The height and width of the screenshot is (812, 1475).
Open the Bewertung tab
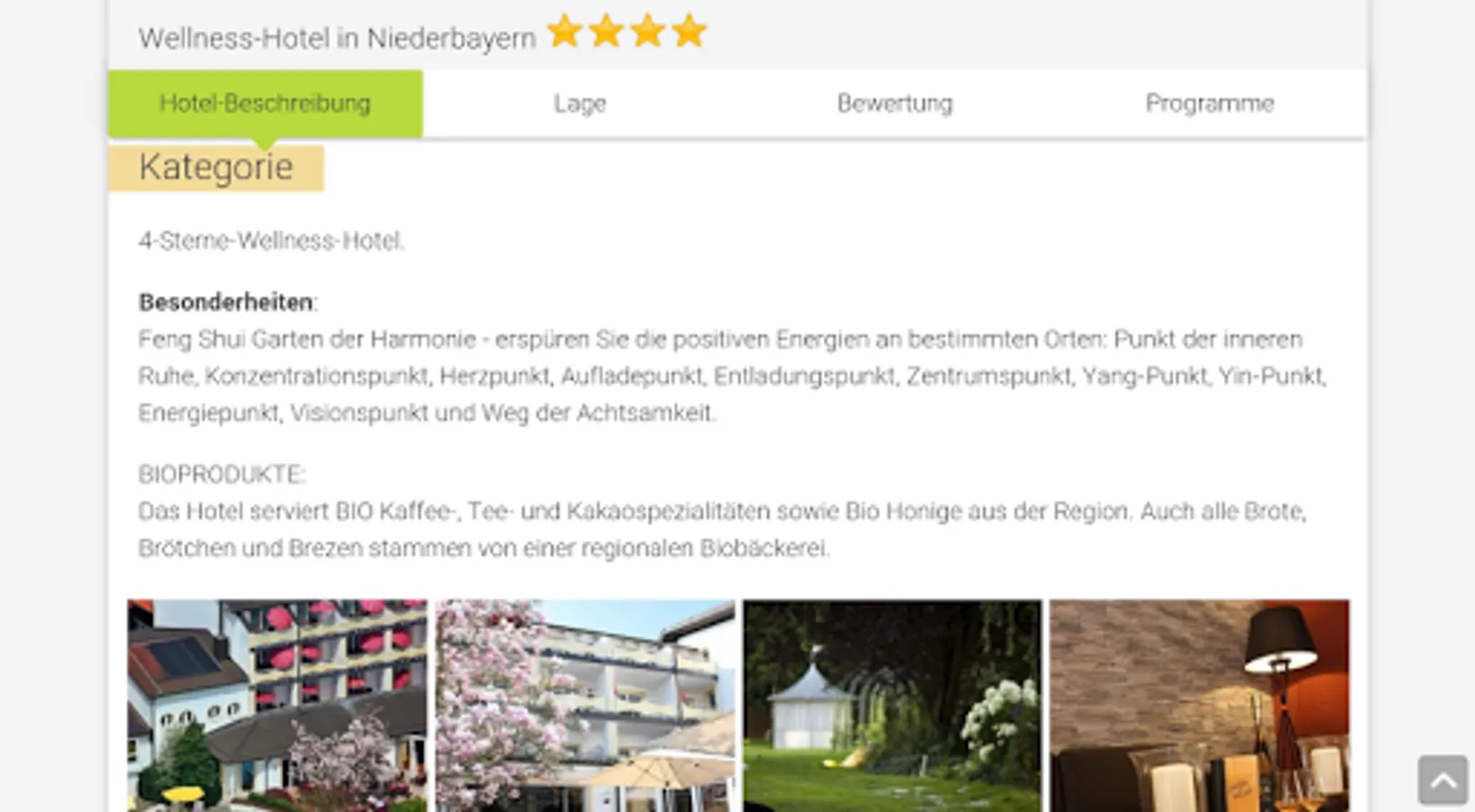tap(895, 104)
